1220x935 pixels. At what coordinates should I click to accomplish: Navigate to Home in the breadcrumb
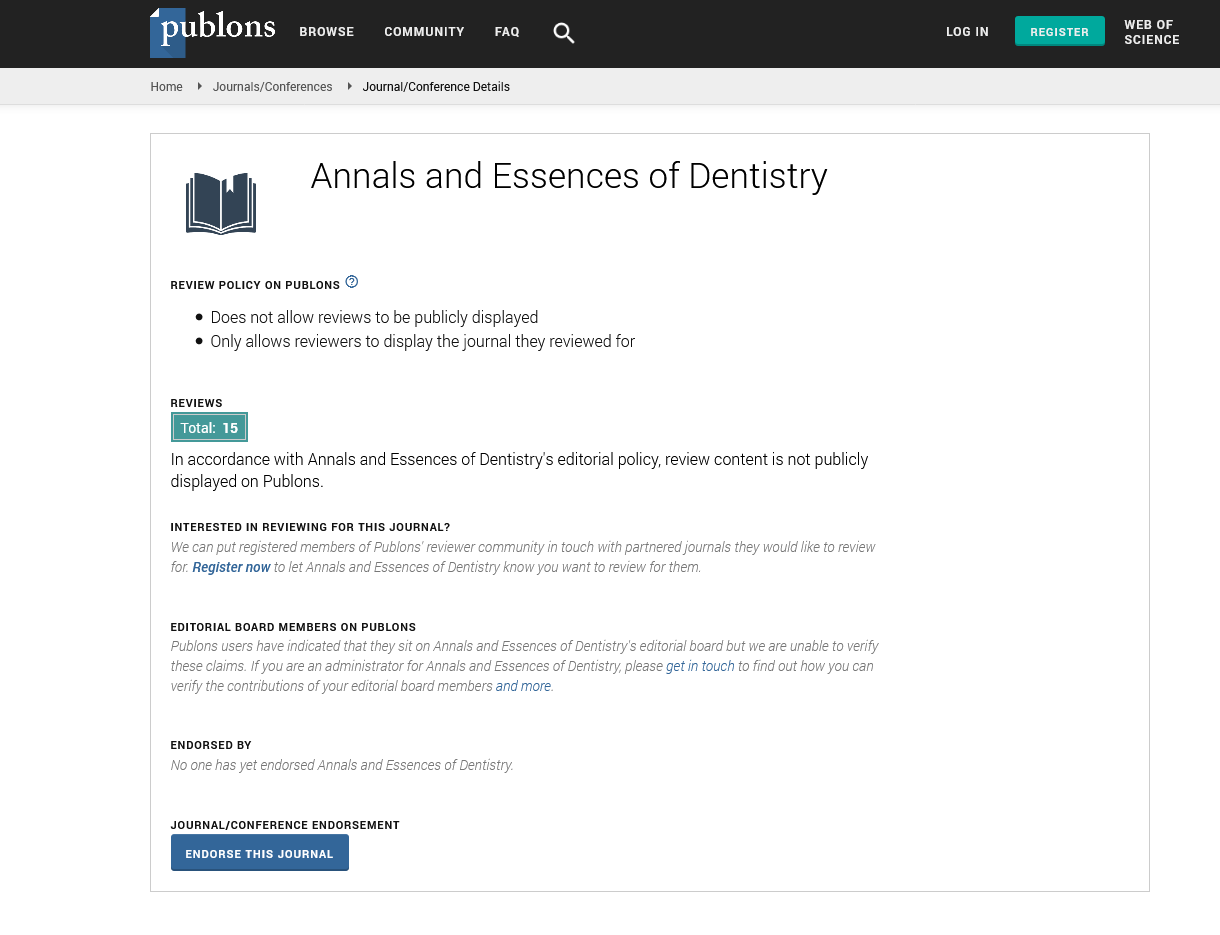point(166,87)
